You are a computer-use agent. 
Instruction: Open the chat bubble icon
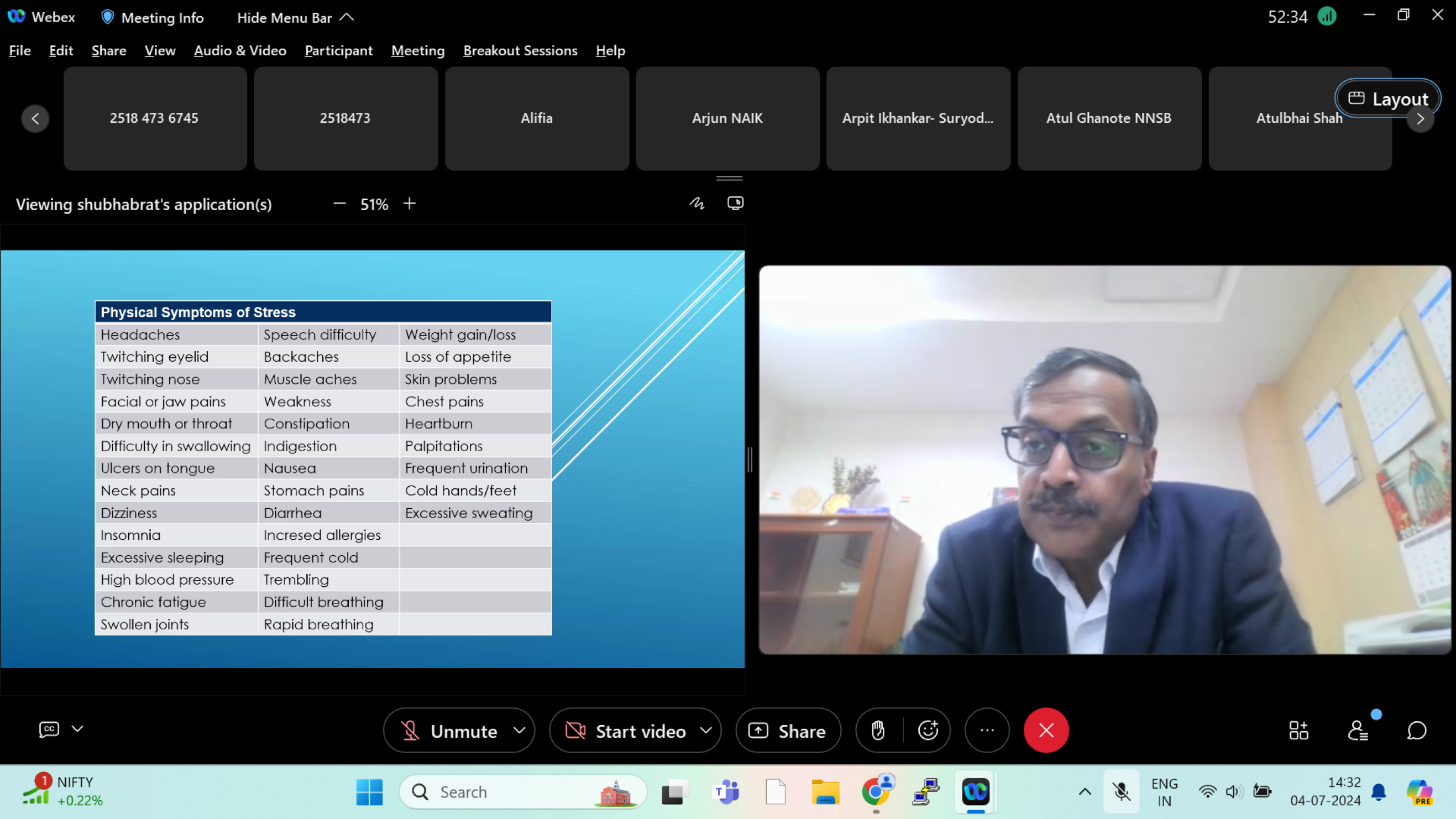coord(1416,730)
